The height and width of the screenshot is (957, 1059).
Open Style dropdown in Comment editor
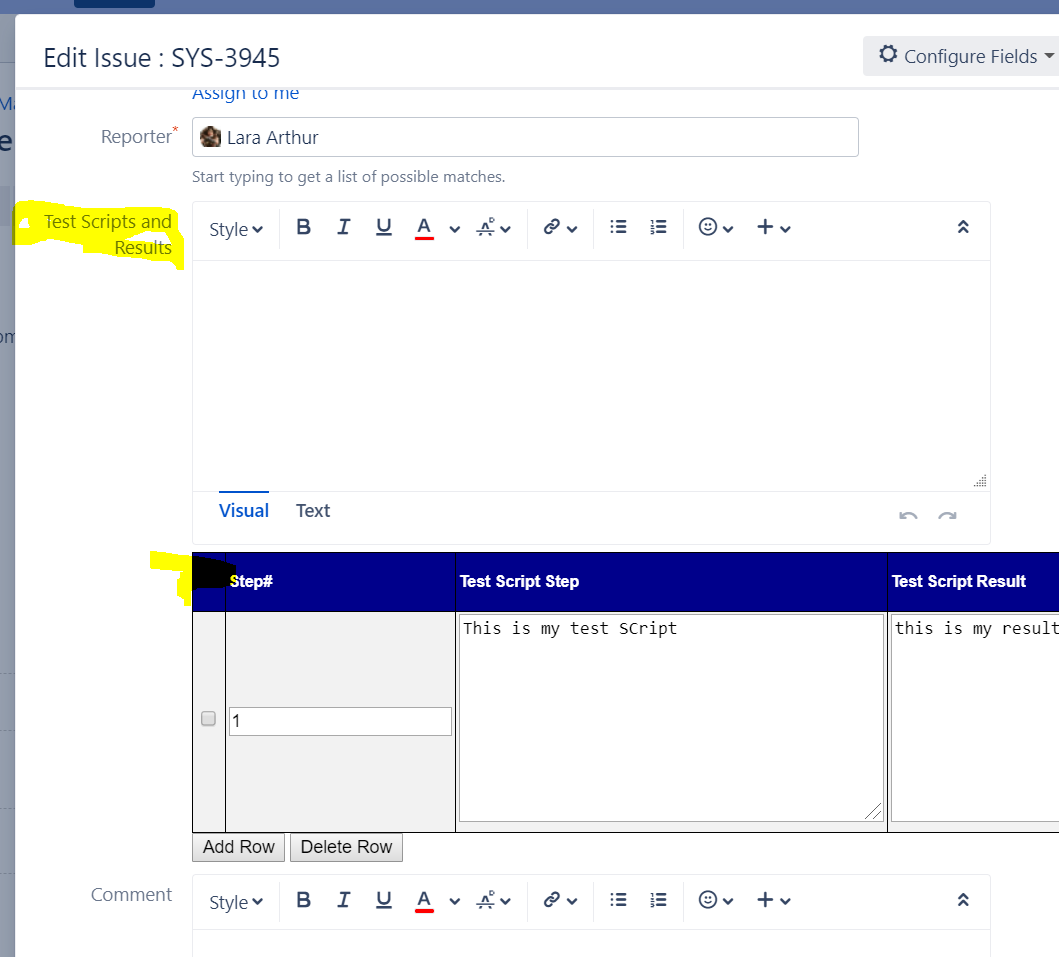coord(236,902)
